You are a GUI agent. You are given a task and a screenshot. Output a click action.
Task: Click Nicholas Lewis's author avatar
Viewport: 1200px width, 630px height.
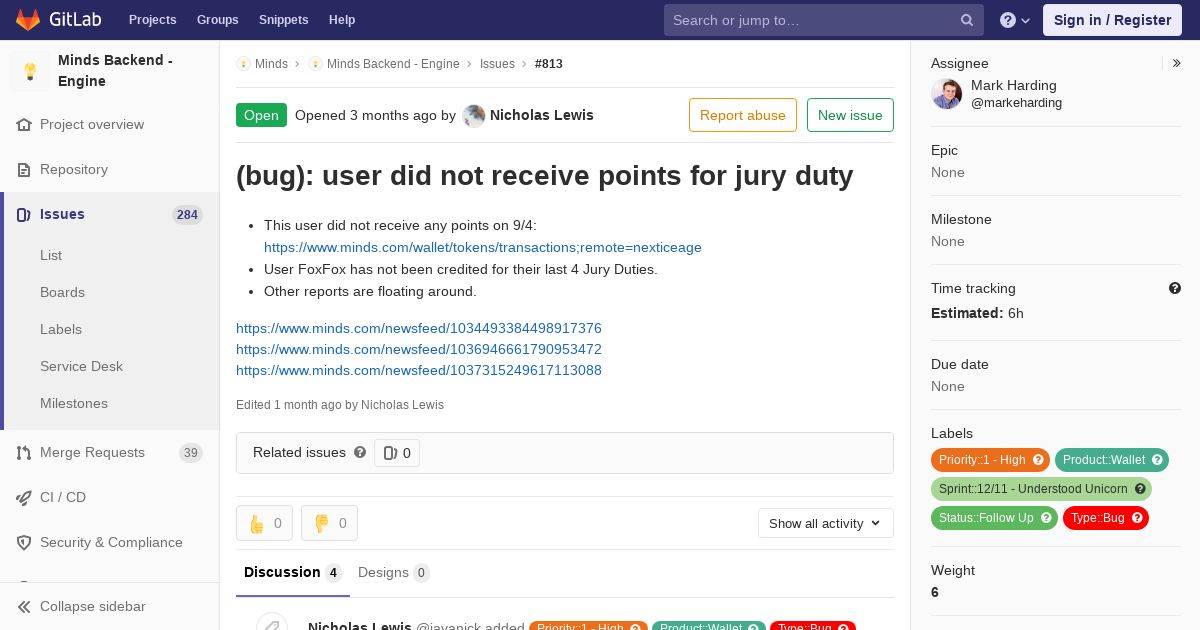pos(474,116)
